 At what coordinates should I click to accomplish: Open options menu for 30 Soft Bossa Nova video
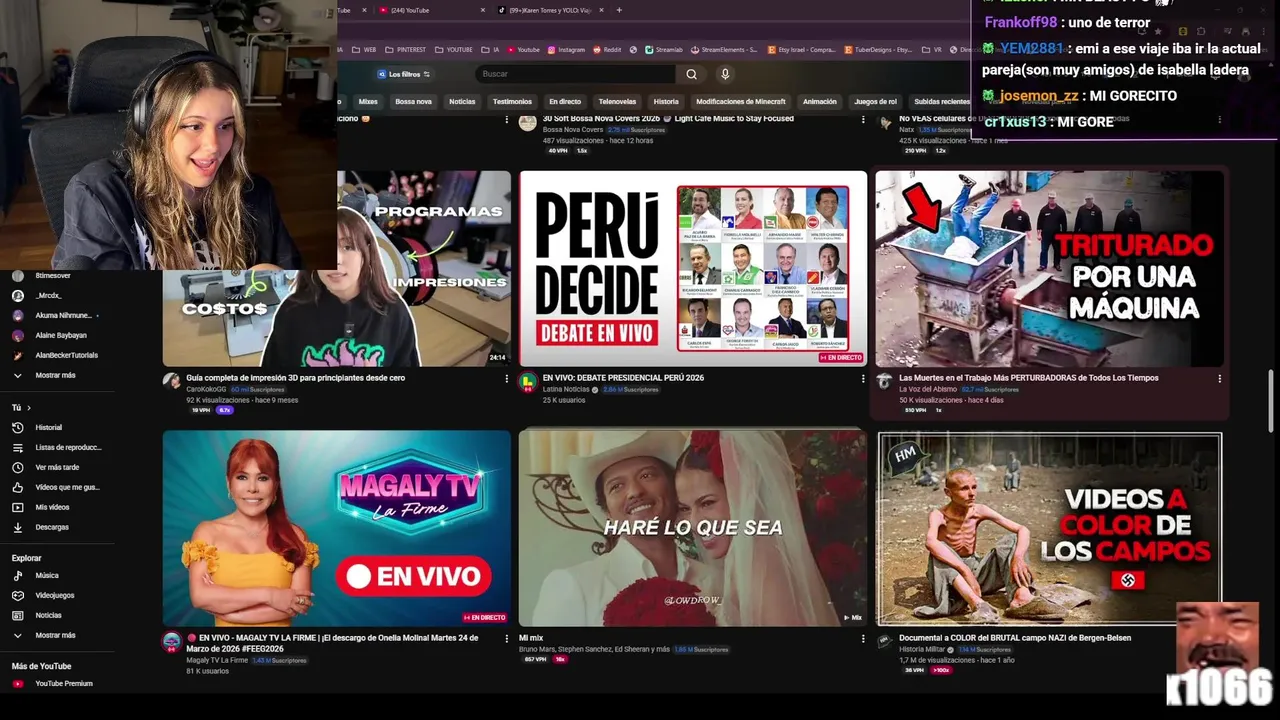[863, 119]
